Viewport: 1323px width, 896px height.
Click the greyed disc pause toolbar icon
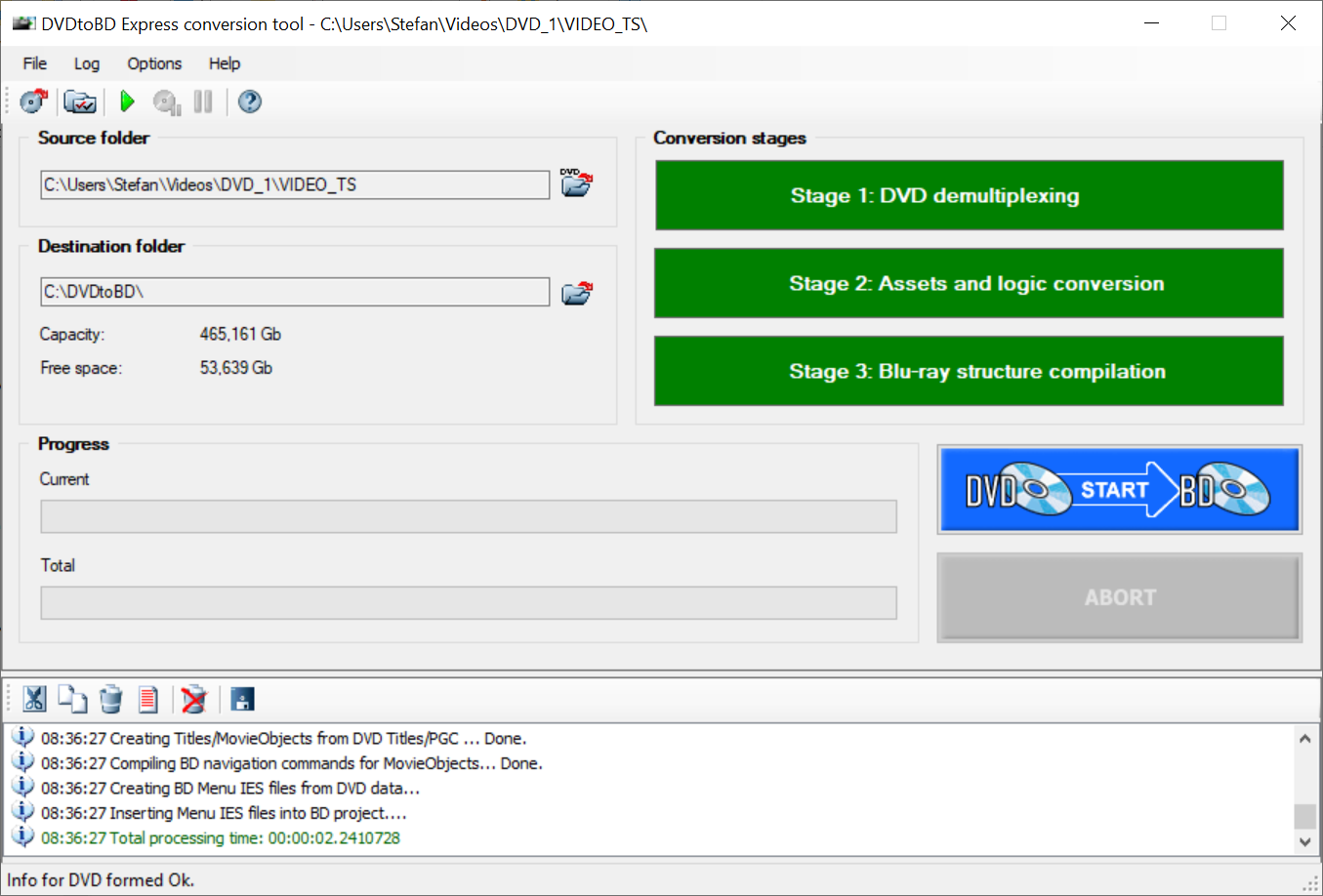tap(167, 102)
